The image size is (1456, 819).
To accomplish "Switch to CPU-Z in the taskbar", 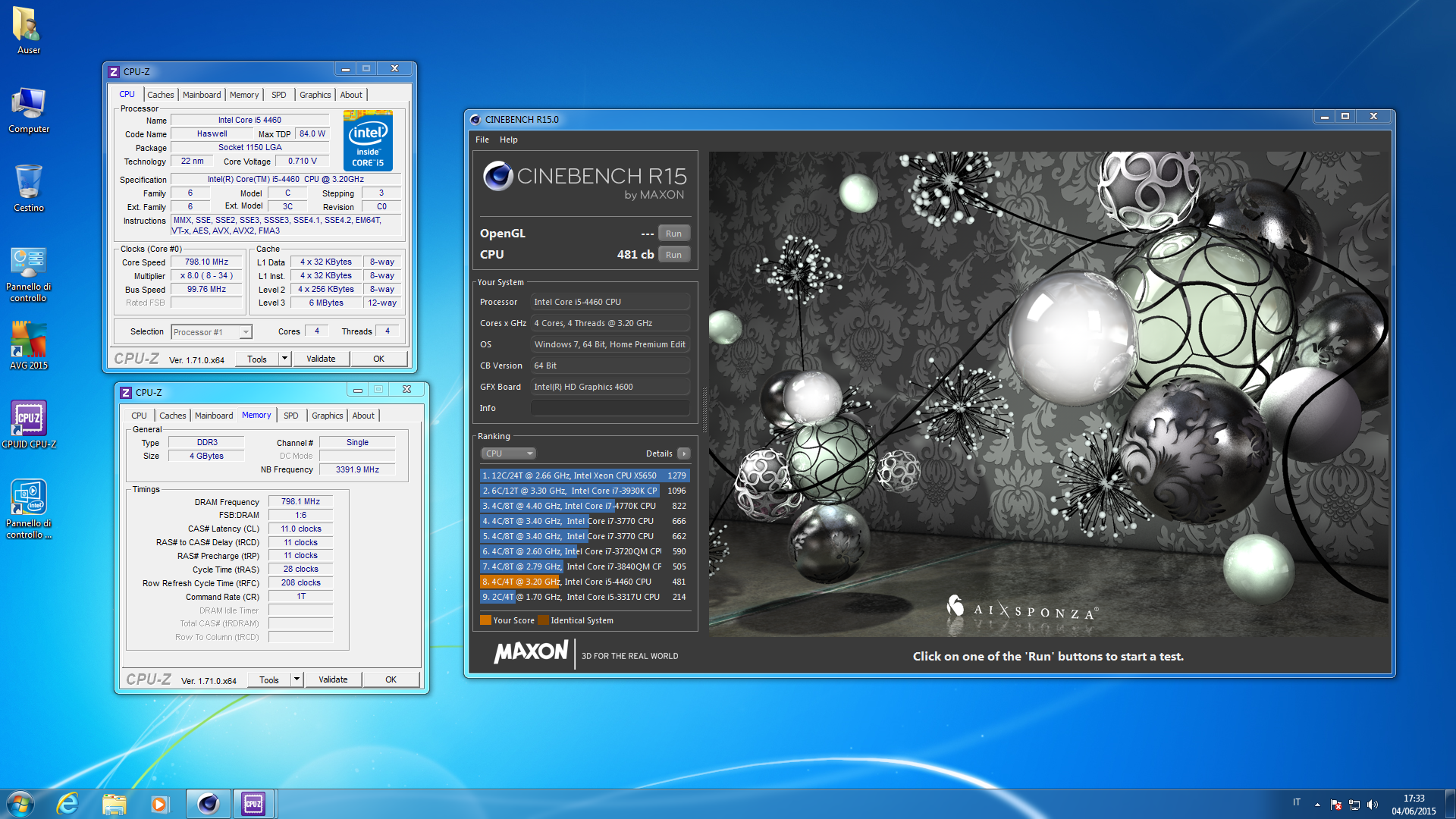I will (253, 804).
